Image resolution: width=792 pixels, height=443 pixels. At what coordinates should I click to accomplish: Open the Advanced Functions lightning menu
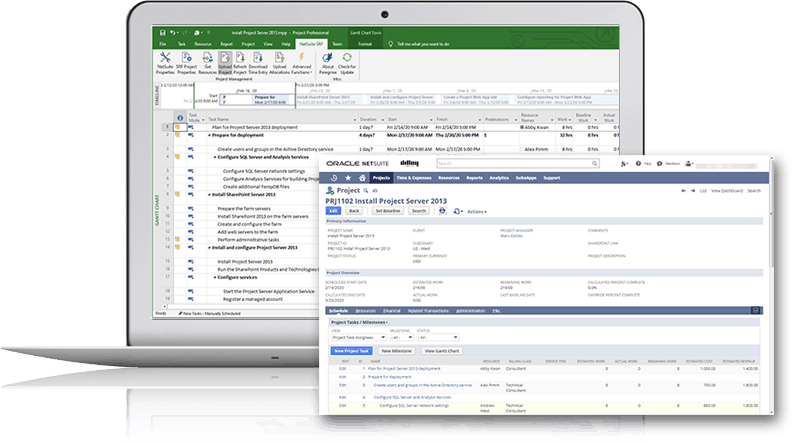pyautogui.click(x=302, y=63)
